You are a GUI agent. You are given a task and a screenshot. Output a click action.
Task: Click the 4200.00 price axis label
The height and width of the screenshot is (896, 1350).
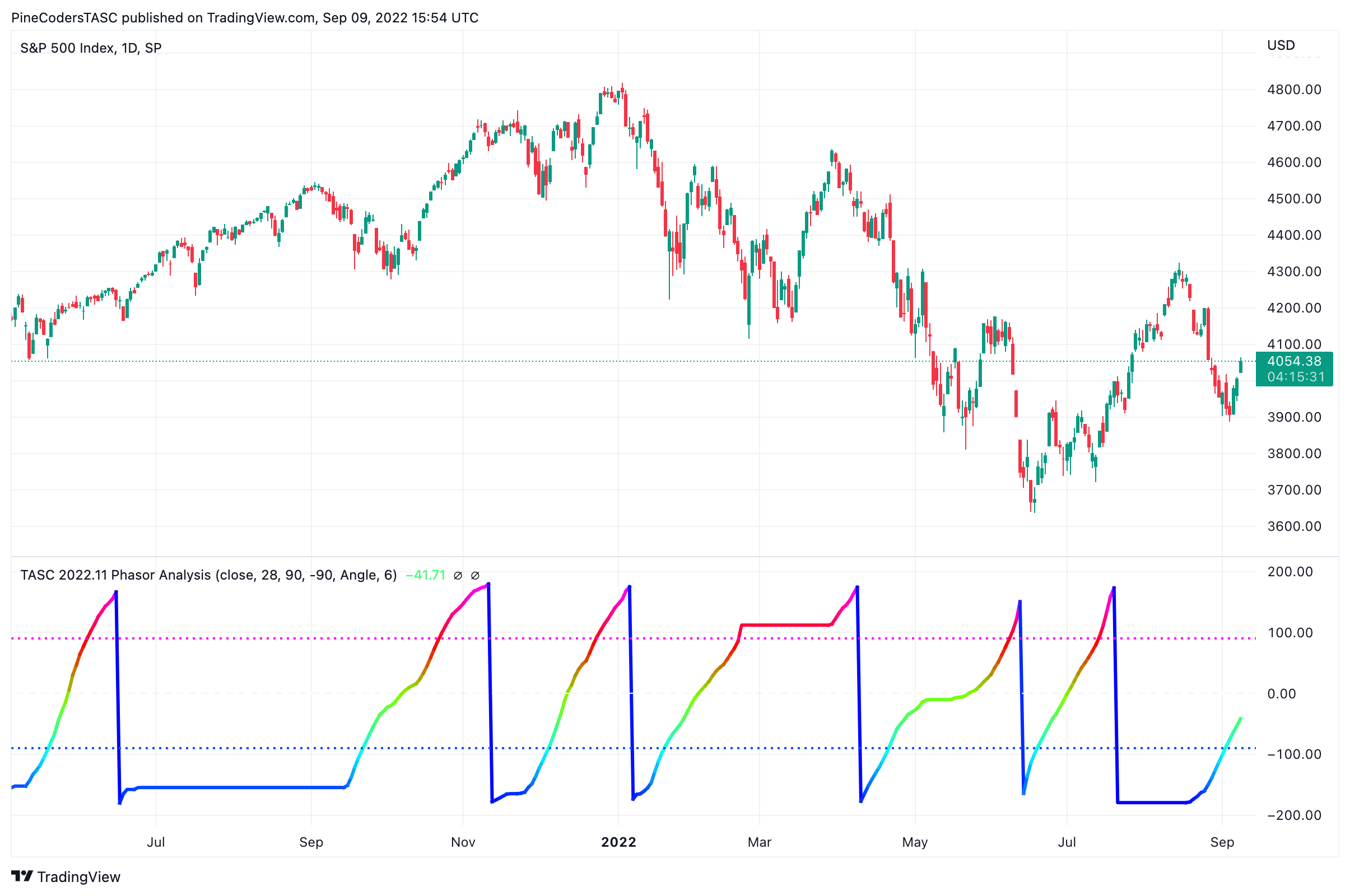point(1294,308)
